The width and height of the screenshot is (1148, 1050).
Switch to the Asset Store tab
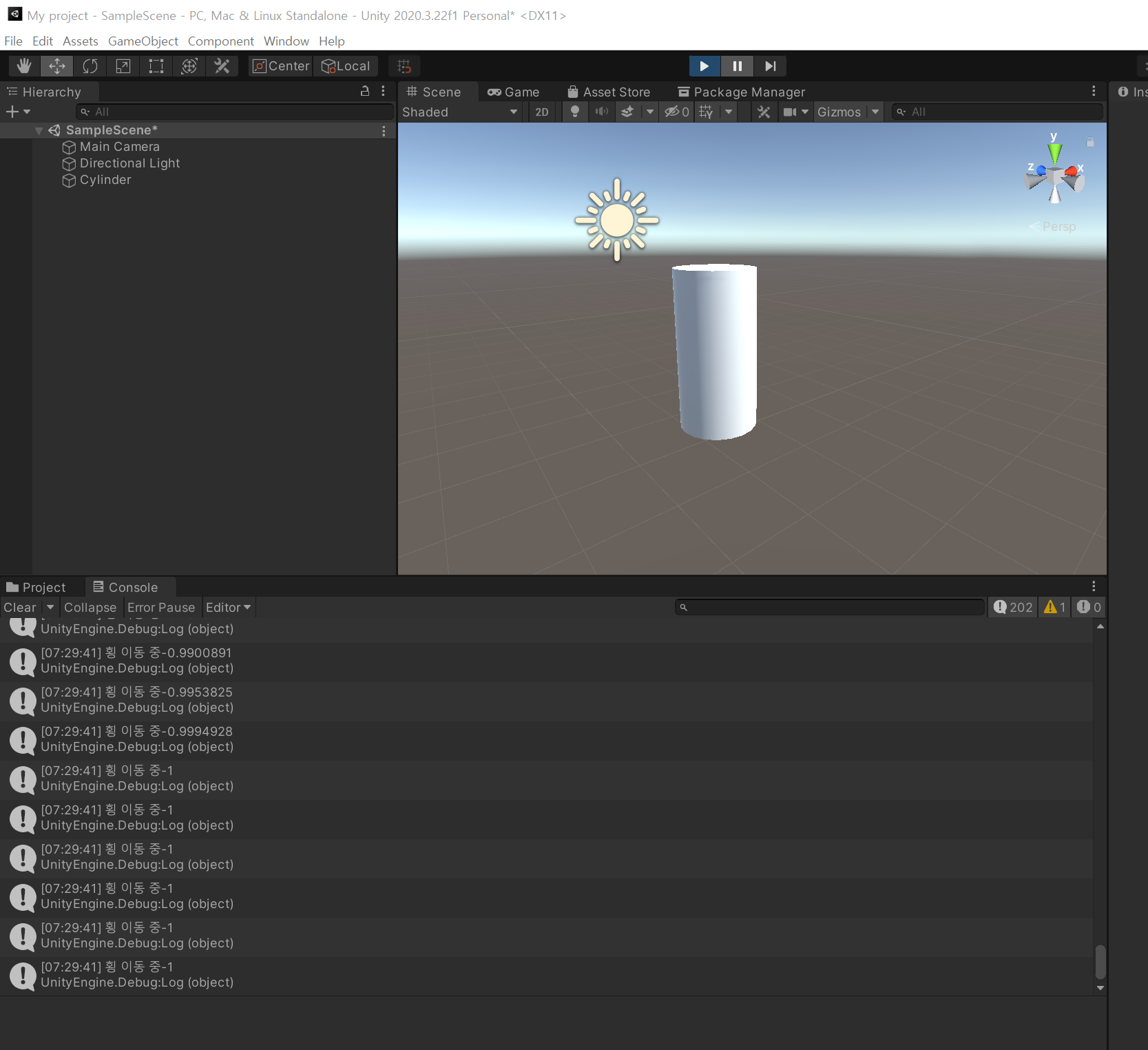pyautogui.click(x=609, y=92)
